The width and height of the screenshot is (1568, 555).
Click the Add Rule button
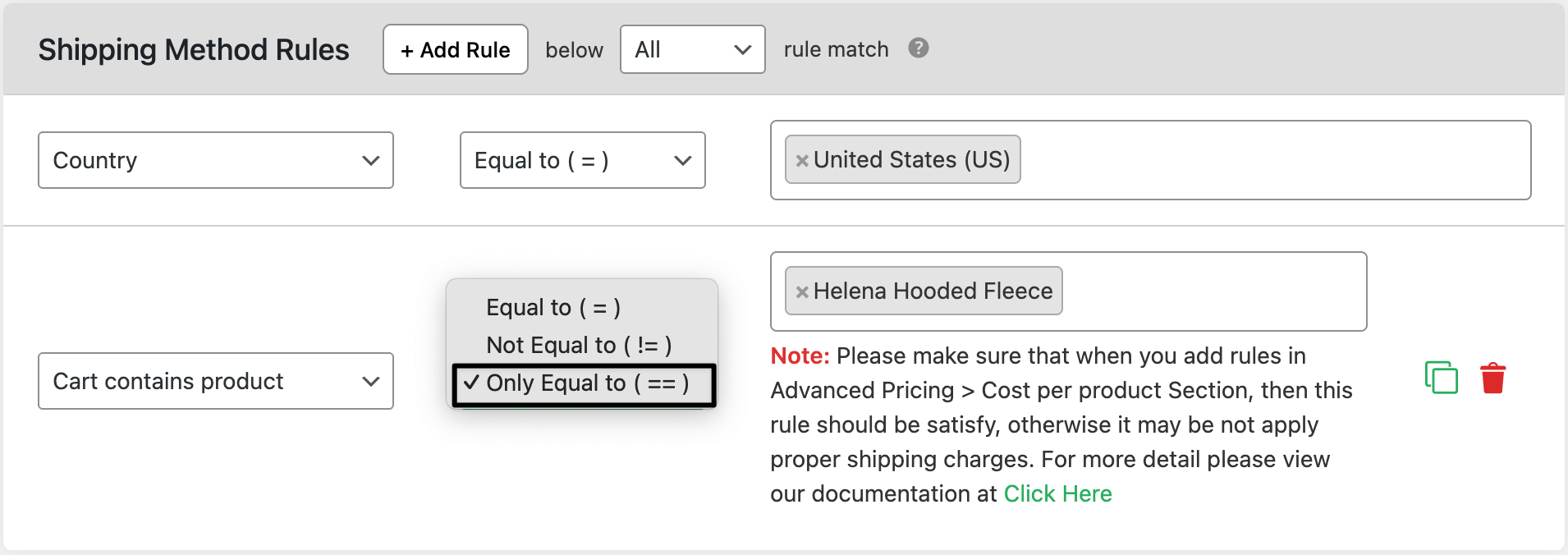click(456, 49)
